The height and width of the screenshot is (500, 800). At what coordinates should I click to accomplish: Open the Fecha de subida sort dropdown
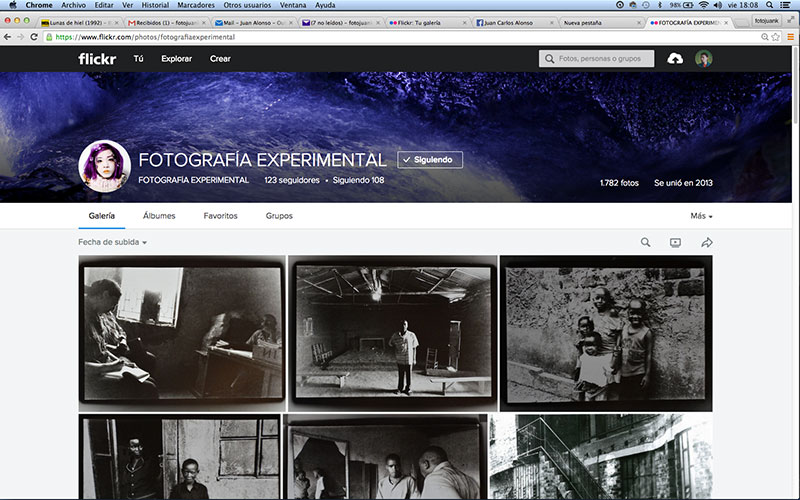(x=113, y=243)
